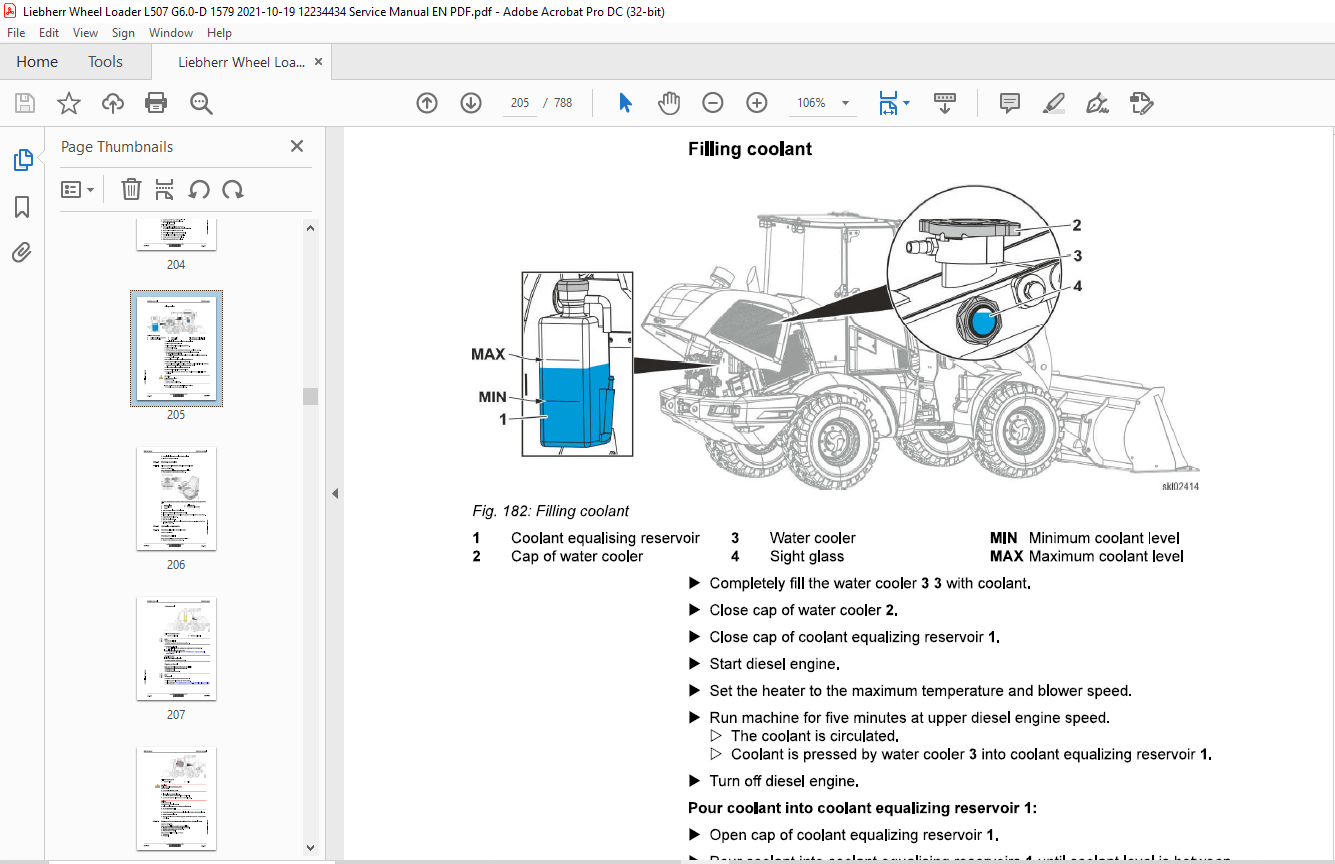Screen dimensions: 1335x864
Task: Click 'Maximum coolant level' legend text
Action: point(1106,556)
